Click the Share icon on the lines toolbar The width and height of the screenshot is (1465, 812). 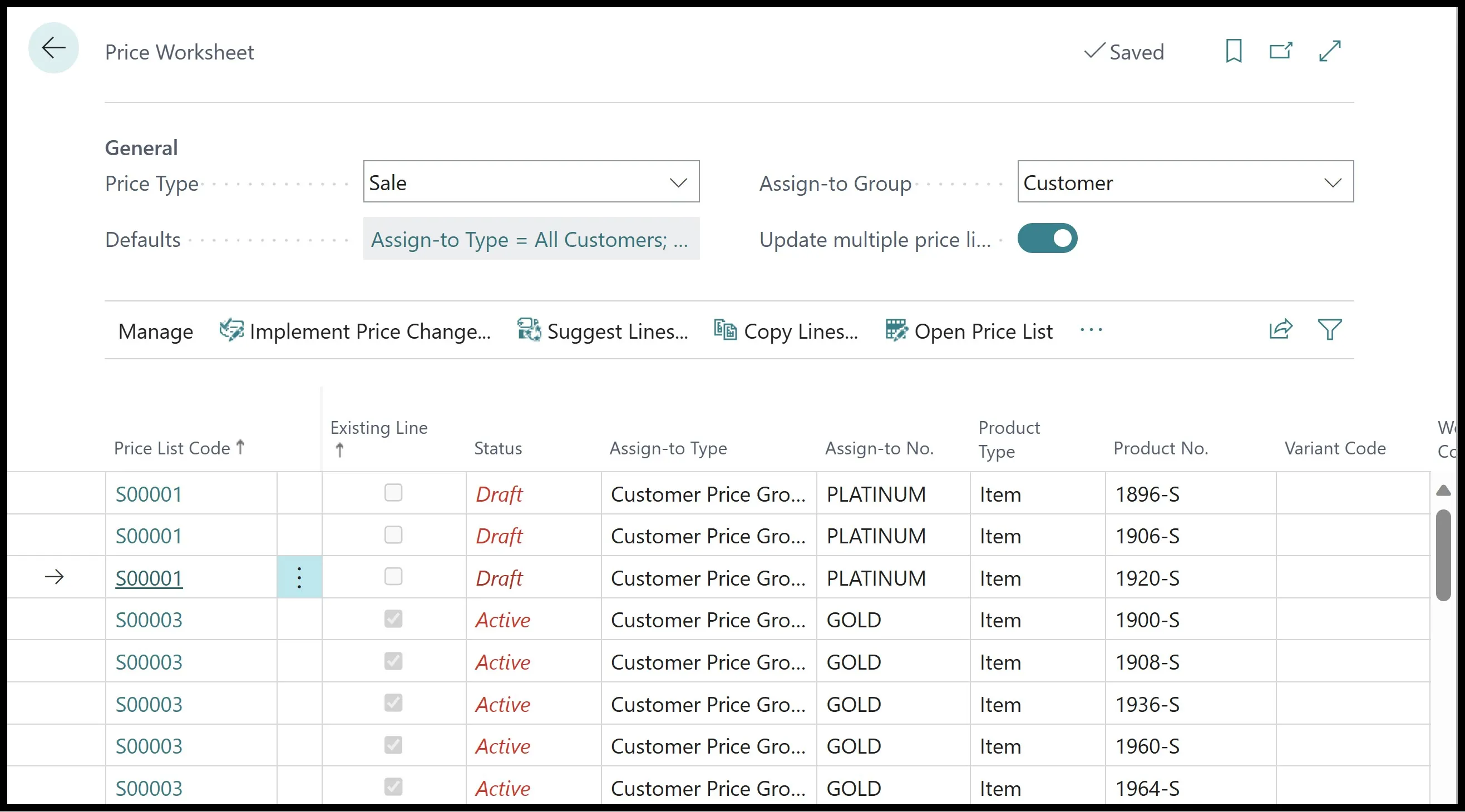click(1281, 330)
